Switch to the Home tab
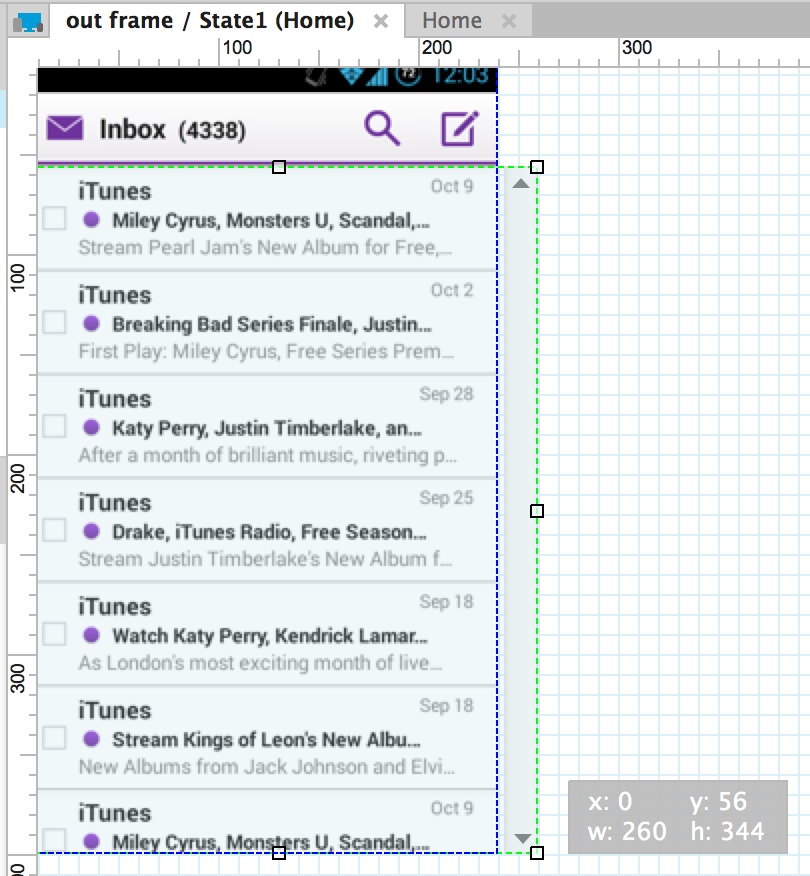The height and width of the screenshot is (876, 810). coord(451,21)
